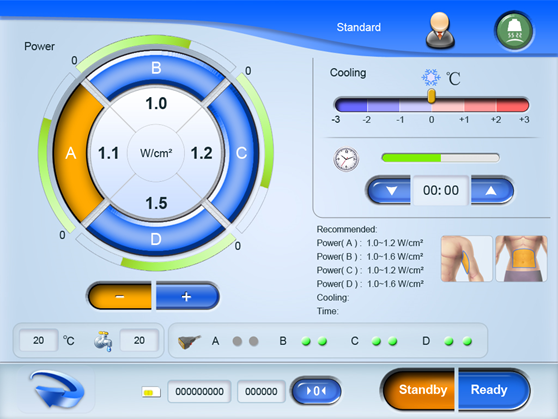The height and width of the screenshot is (419, 558).
Task: Click the clock timer icon
Action: 346,159
